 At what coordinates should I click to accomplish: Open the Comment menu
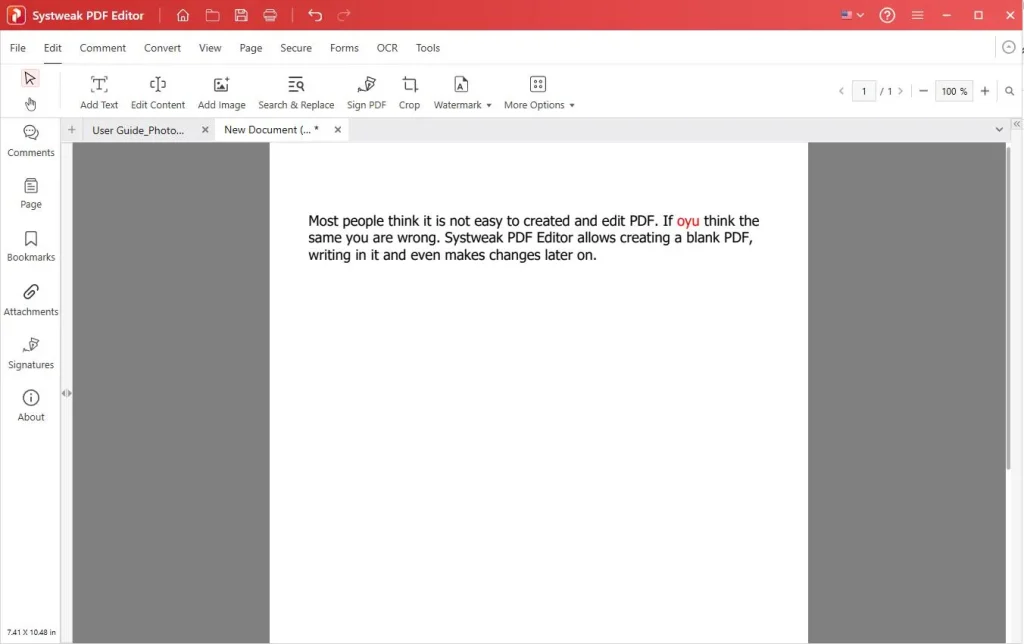(x=103, y=48)
